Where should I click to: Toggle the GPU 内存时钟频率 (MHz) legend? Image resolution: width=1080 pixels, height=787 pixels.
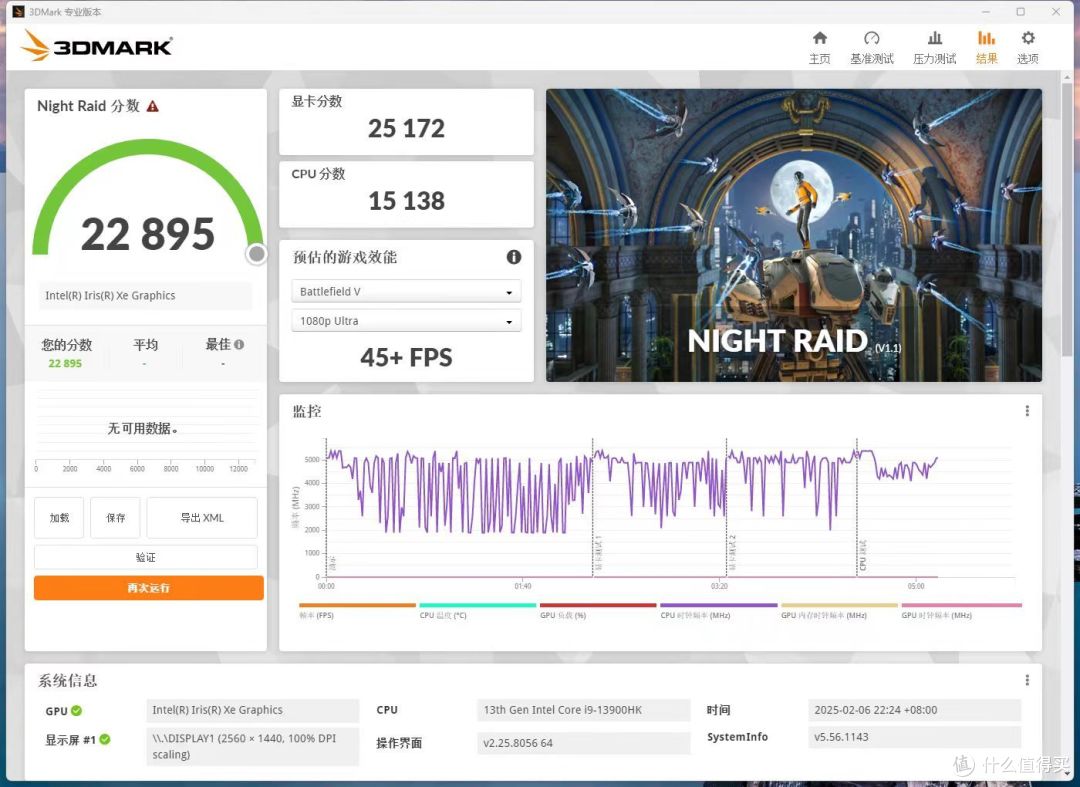(839, 611)
